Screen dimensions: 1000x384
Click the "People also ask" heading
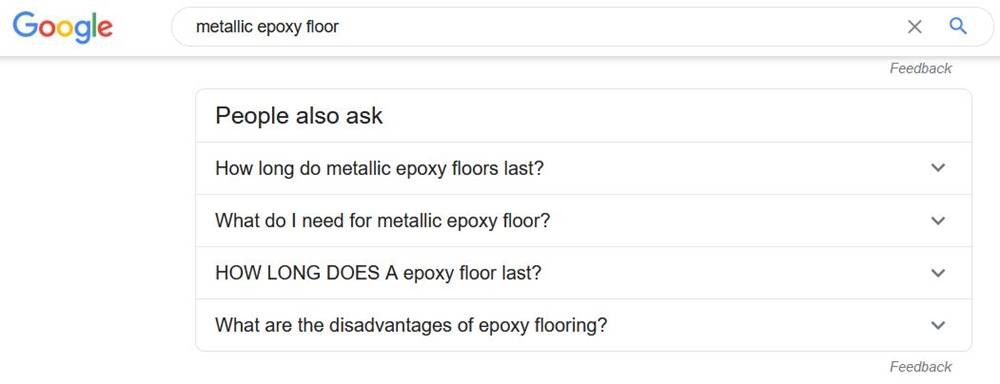pos(299,116)
